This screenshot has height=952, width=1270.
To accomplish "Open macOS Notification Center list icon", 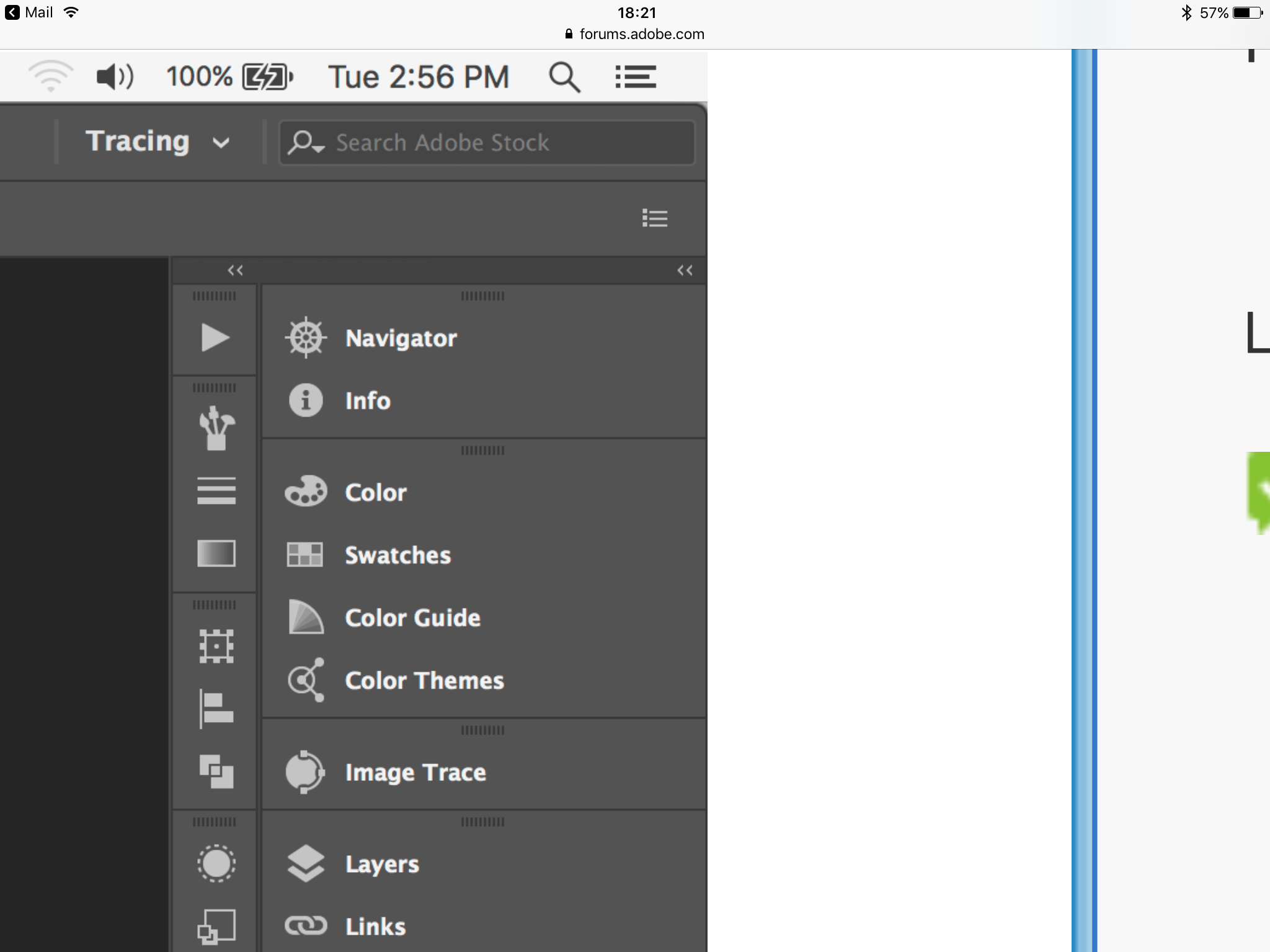I will point(635,76).
